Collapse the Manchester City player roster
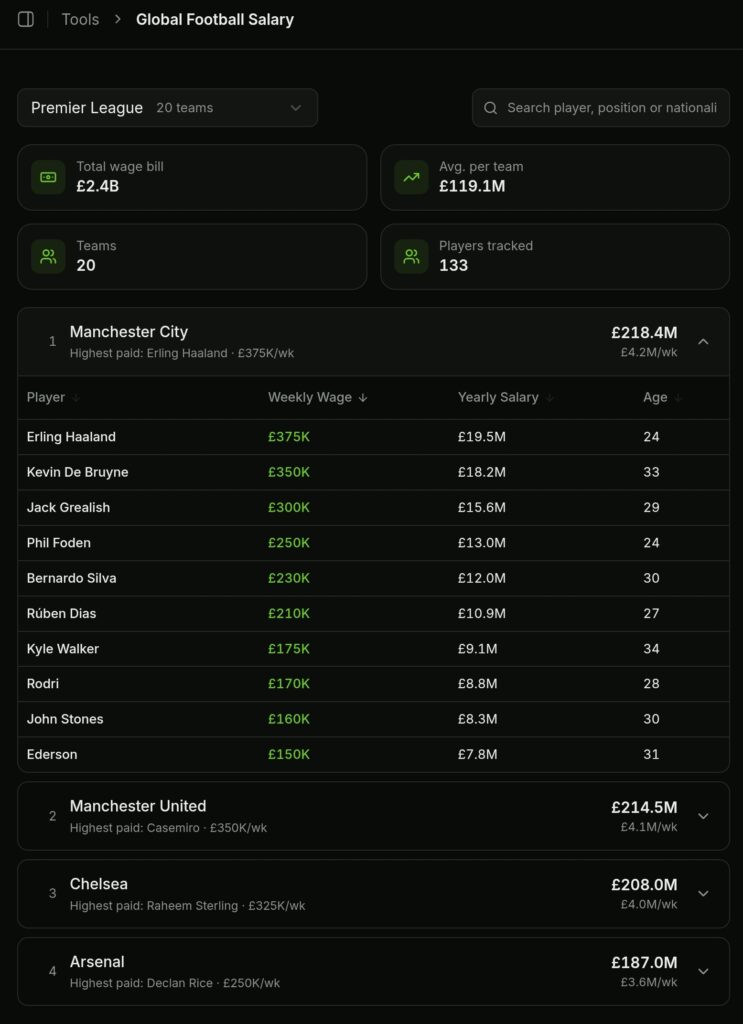 click(703, 341)
